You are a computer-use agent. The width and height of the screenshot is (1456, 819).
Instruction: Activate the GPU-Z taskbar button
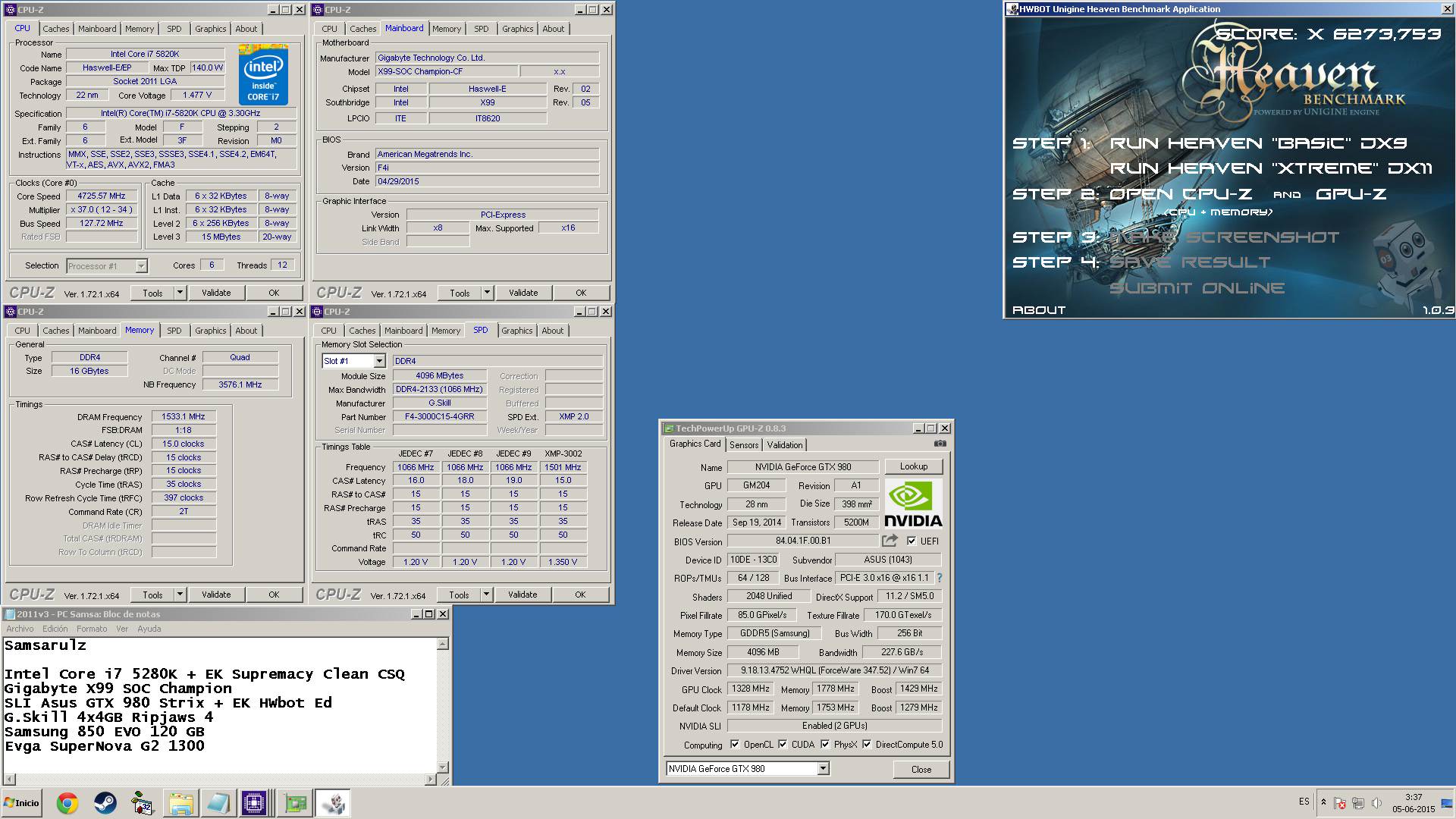pyautogui.click(x=294, y=803)
